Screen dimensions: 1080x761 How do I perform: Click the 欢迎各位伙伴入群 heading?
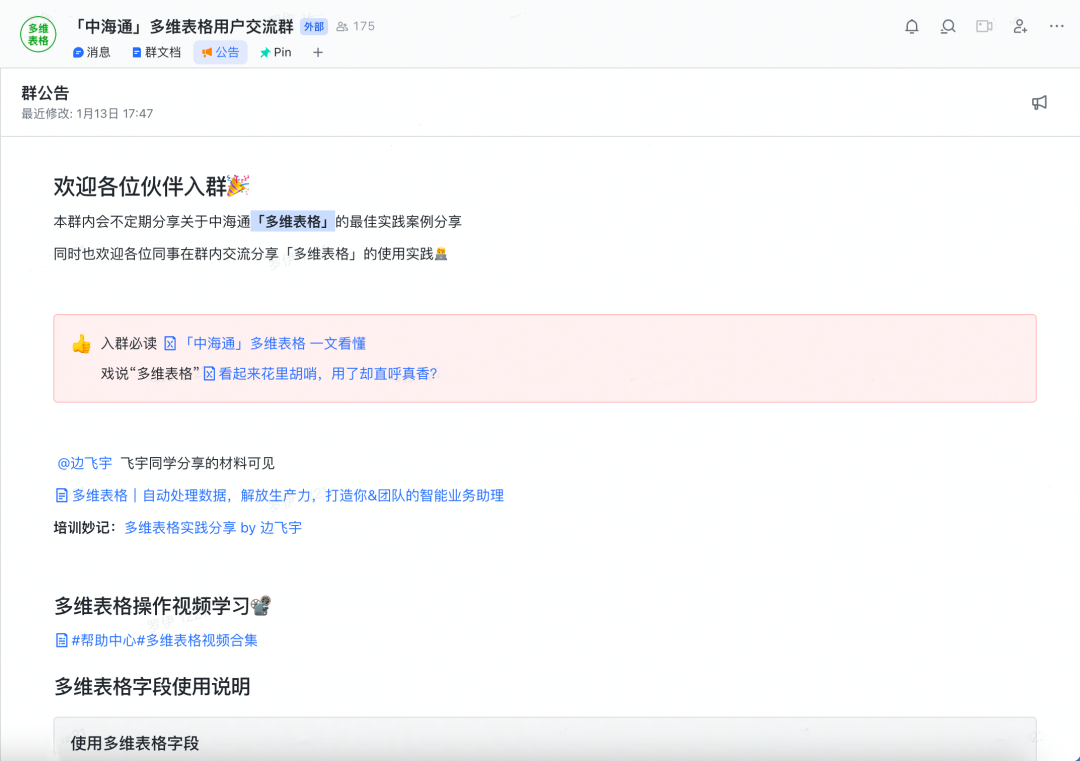(152, 186)
